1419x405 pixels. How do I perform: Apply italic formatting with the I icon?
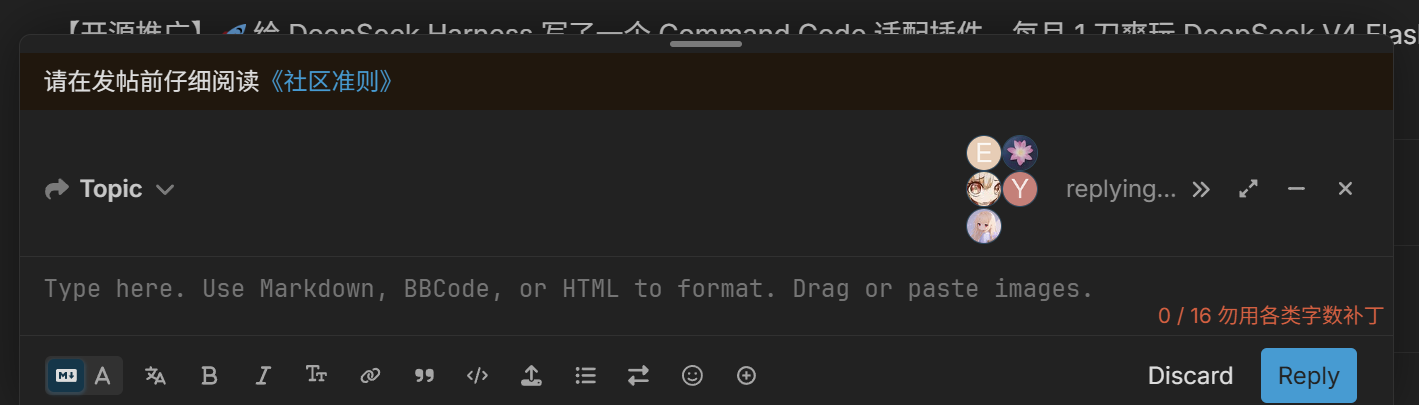click(263, 376)
